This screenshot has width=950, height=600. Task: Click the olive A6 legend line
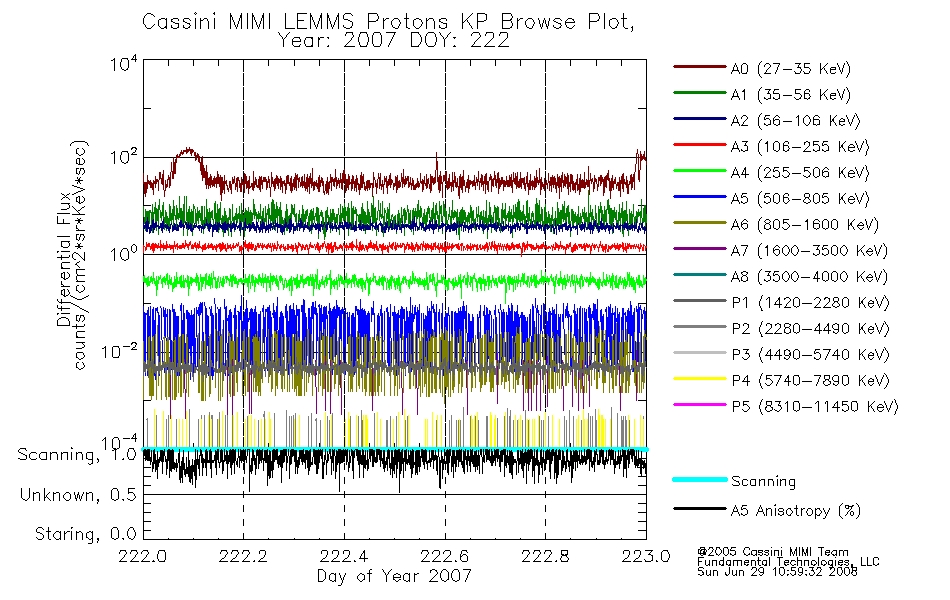pyautogui.click(x=700, y=223)
